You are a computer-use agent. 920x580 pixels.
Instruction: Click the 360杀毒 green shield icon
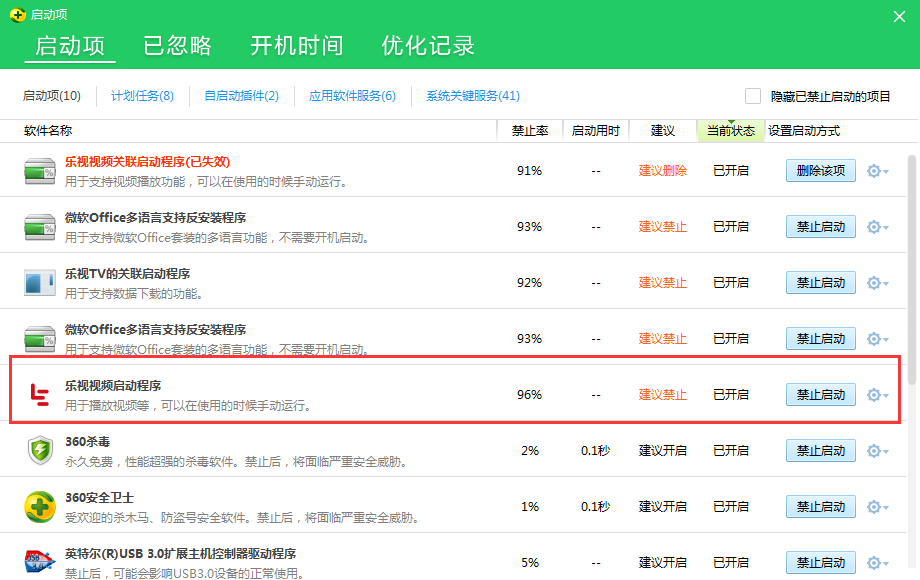pyautogui.click(x=39, y=450)
